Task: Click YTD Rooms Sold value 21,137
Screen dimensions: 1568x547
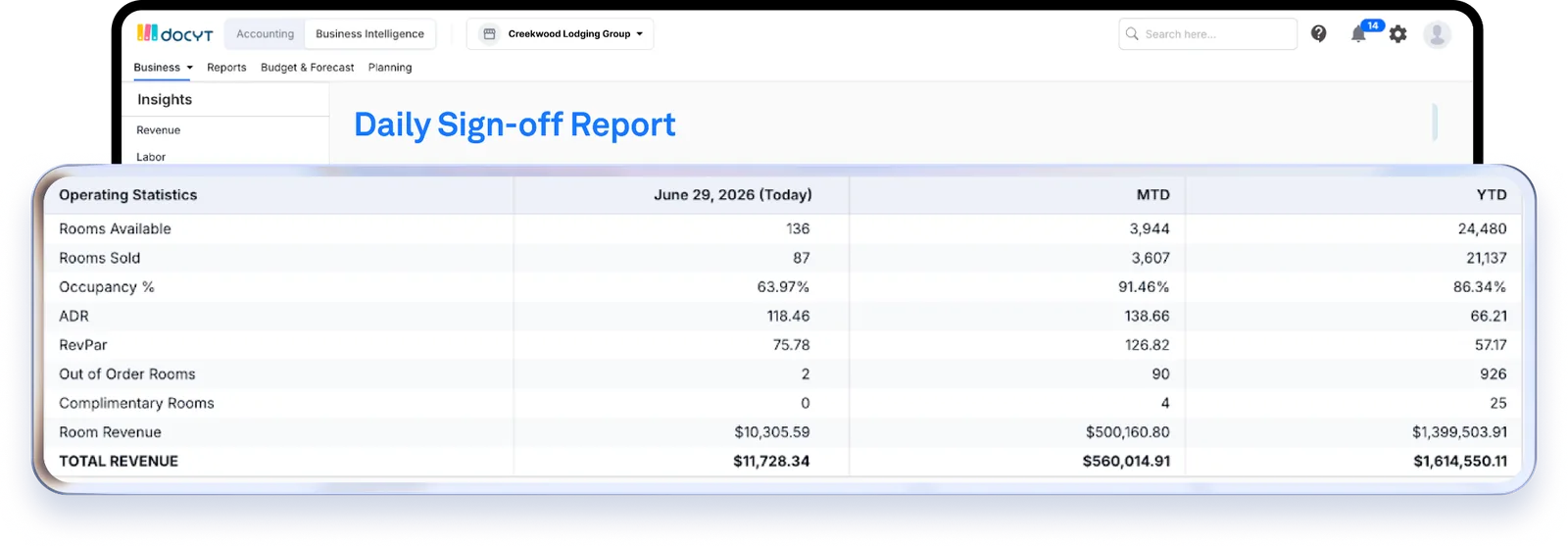Action: click(x=1487, y=258)
